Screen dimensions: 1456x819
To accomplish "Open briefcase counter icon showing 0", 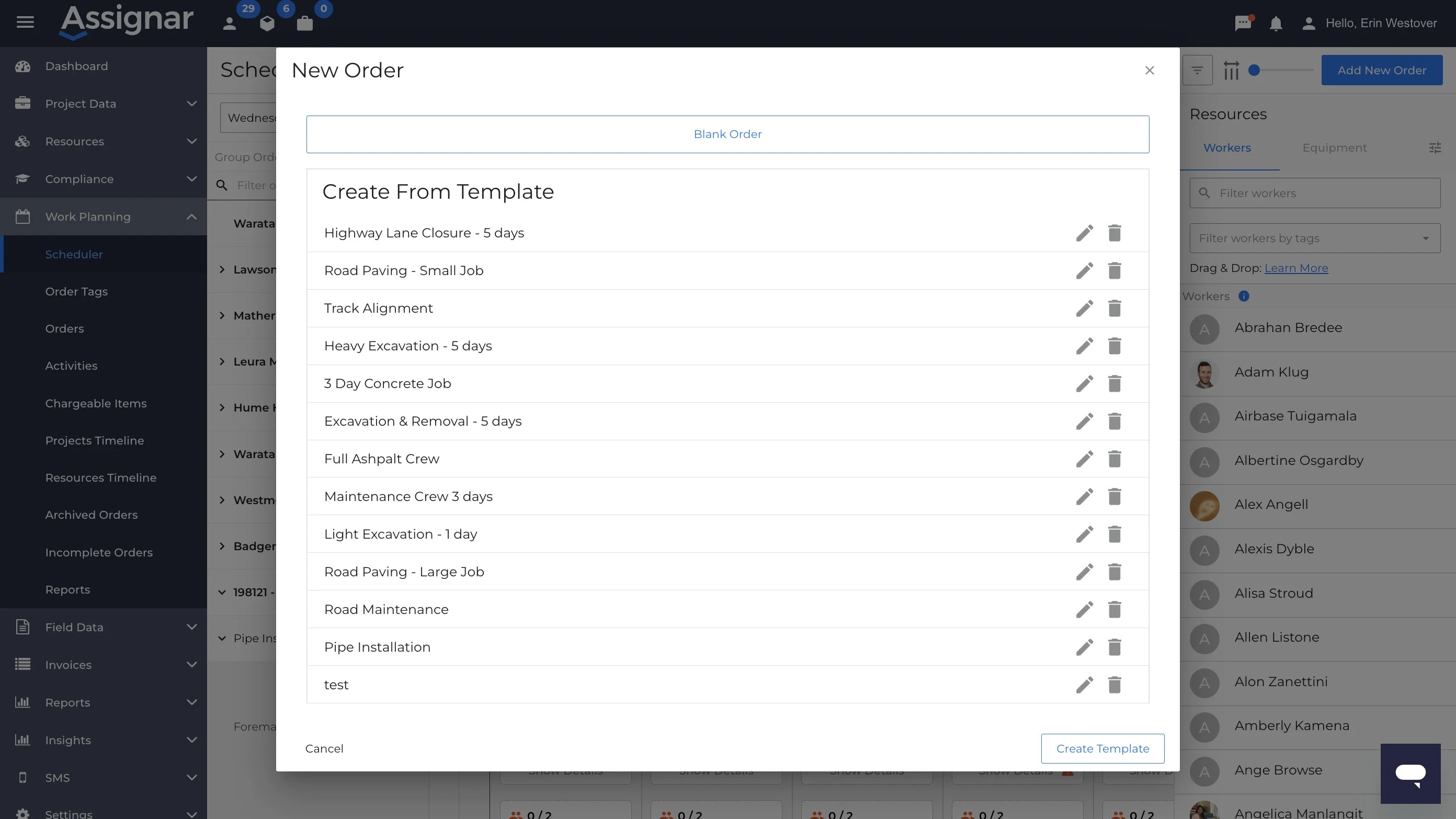I will [305, 23].
